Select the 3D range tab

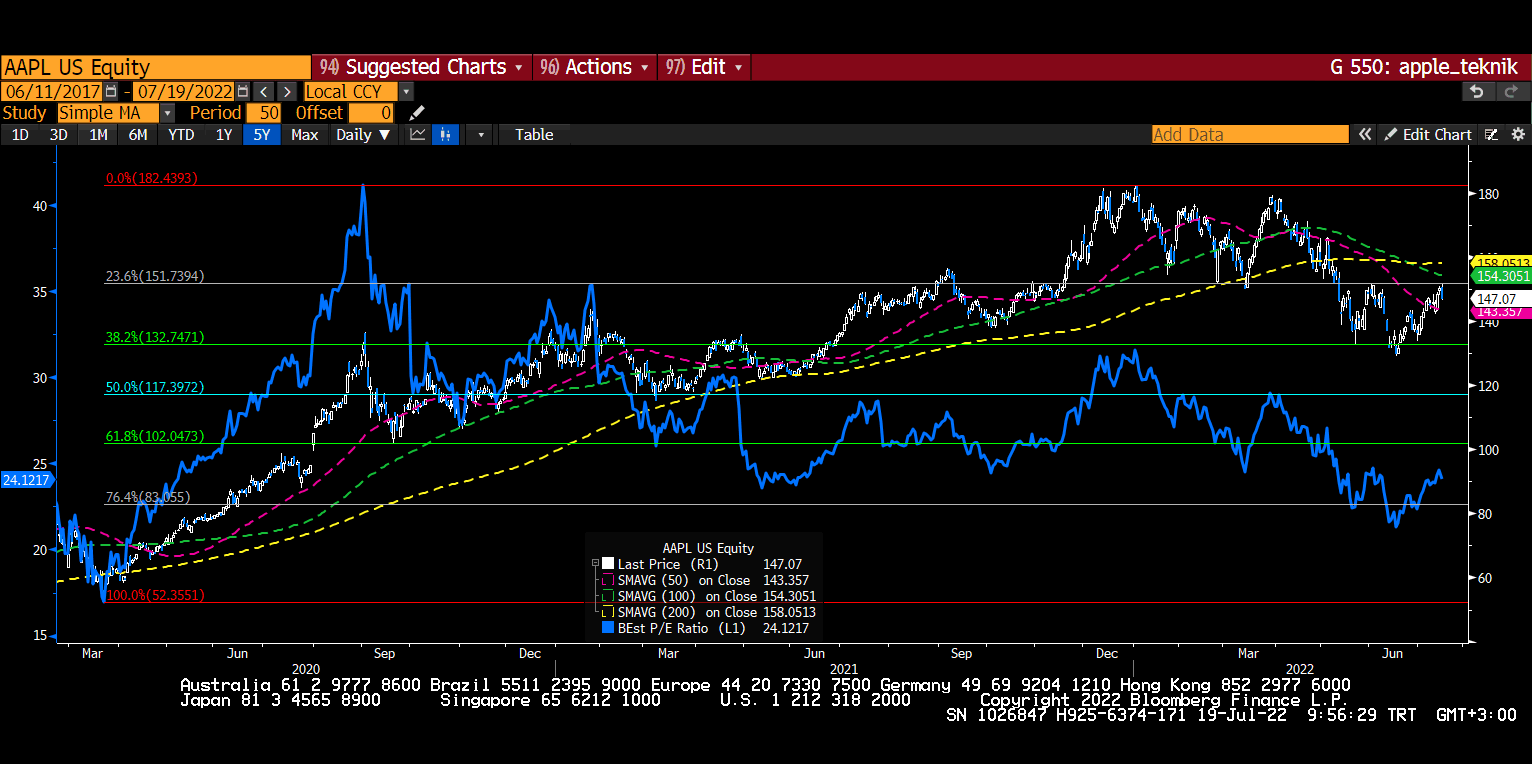coord(59,135)
